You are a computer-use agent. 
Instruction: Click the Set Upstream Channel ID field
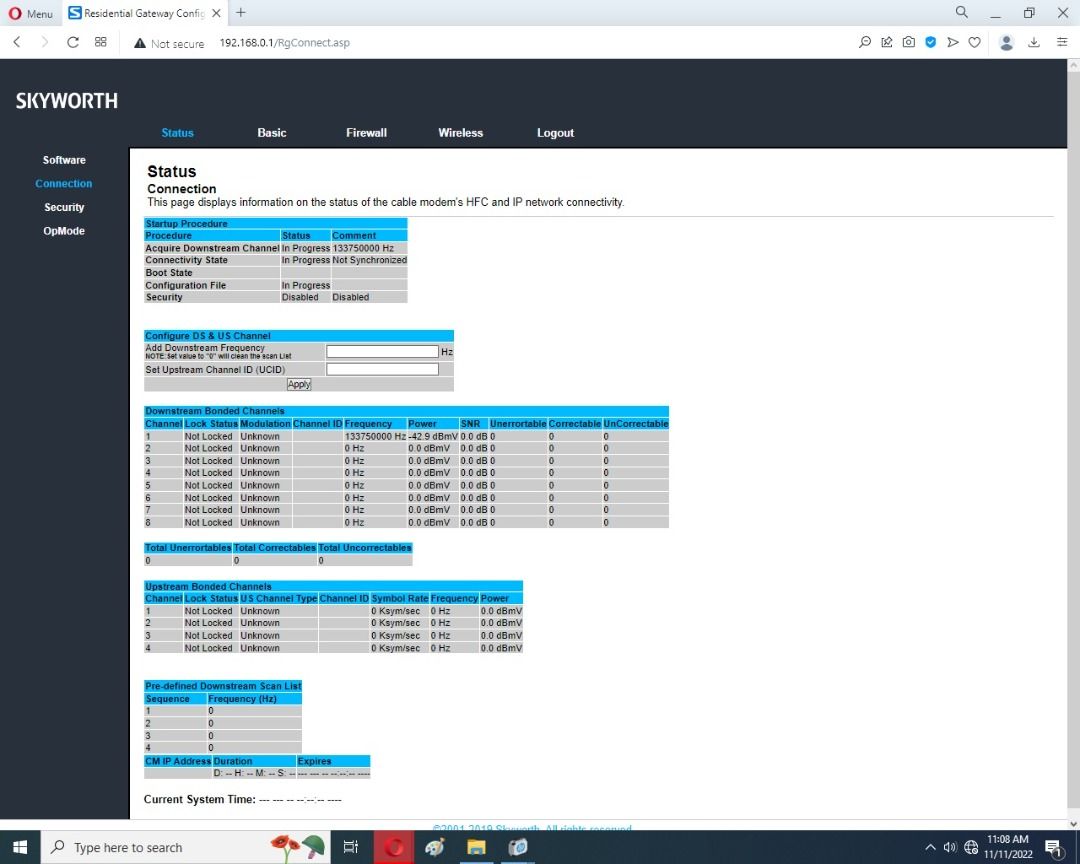tap(382, 369)
